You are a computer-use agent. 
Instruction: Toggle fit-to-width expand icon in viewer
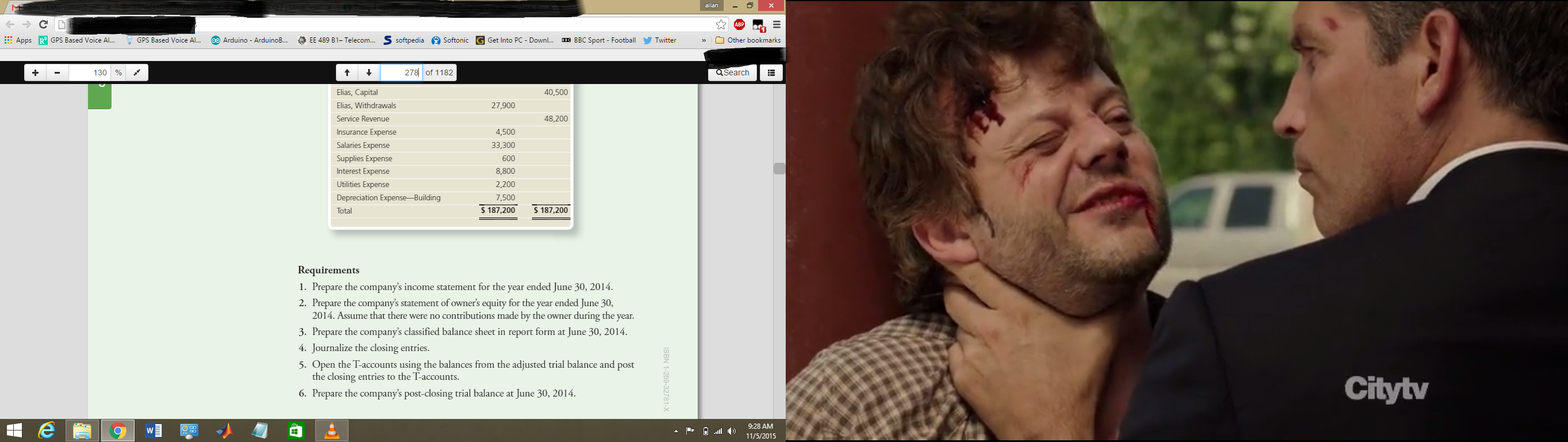137,73
